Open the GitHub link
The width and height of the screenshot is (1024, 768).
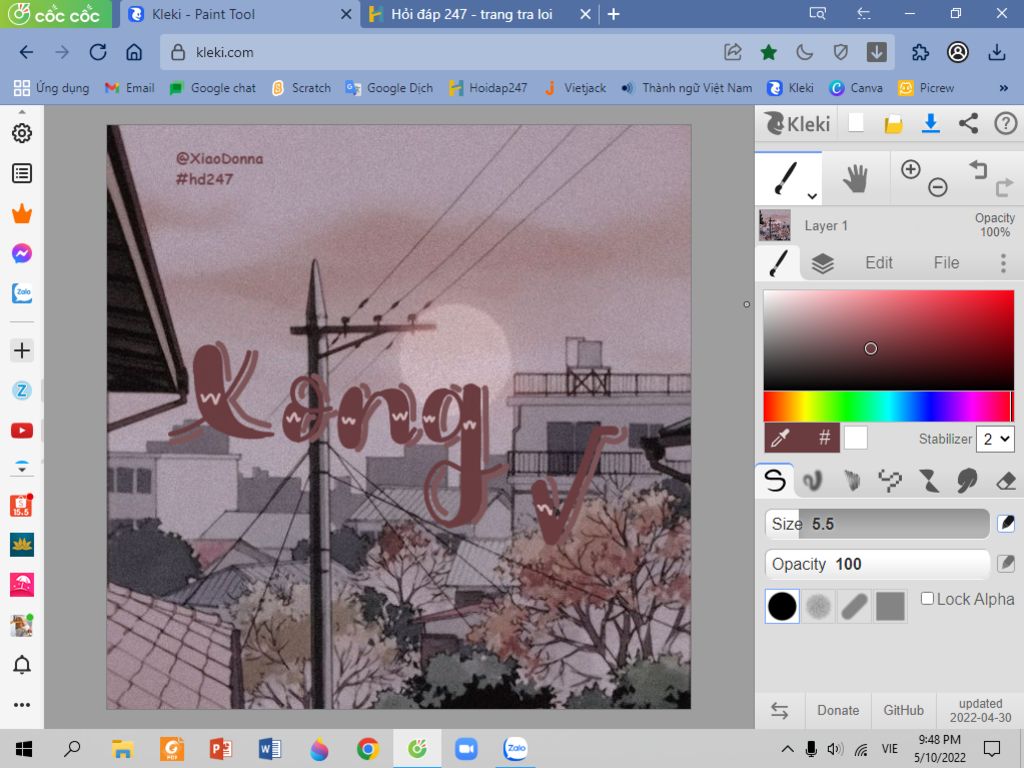pos(903,710)
